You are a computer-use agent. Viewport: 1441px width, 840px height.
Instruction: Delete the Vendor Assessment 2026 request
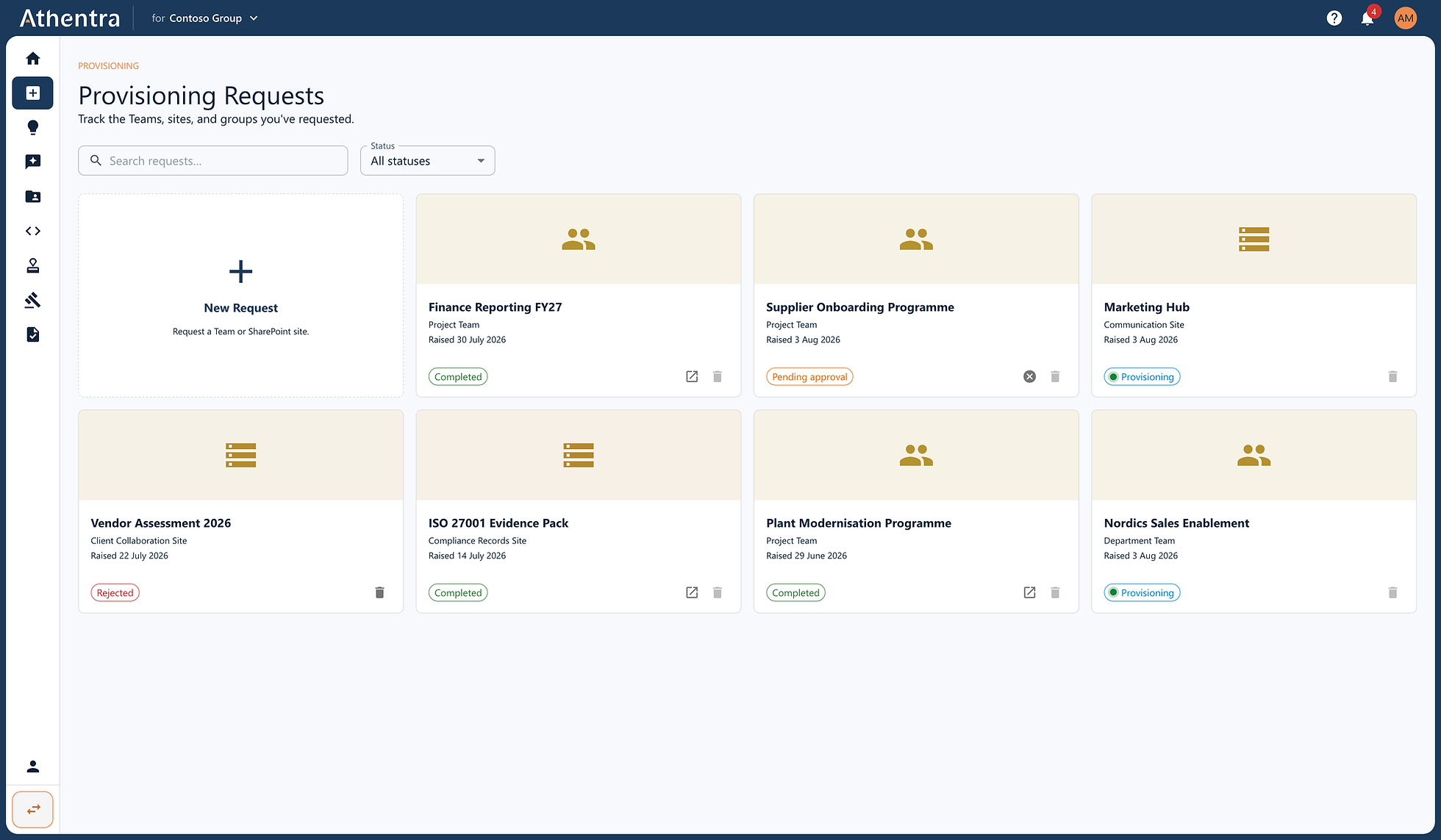pyautogui.click(x=379, y=592)
